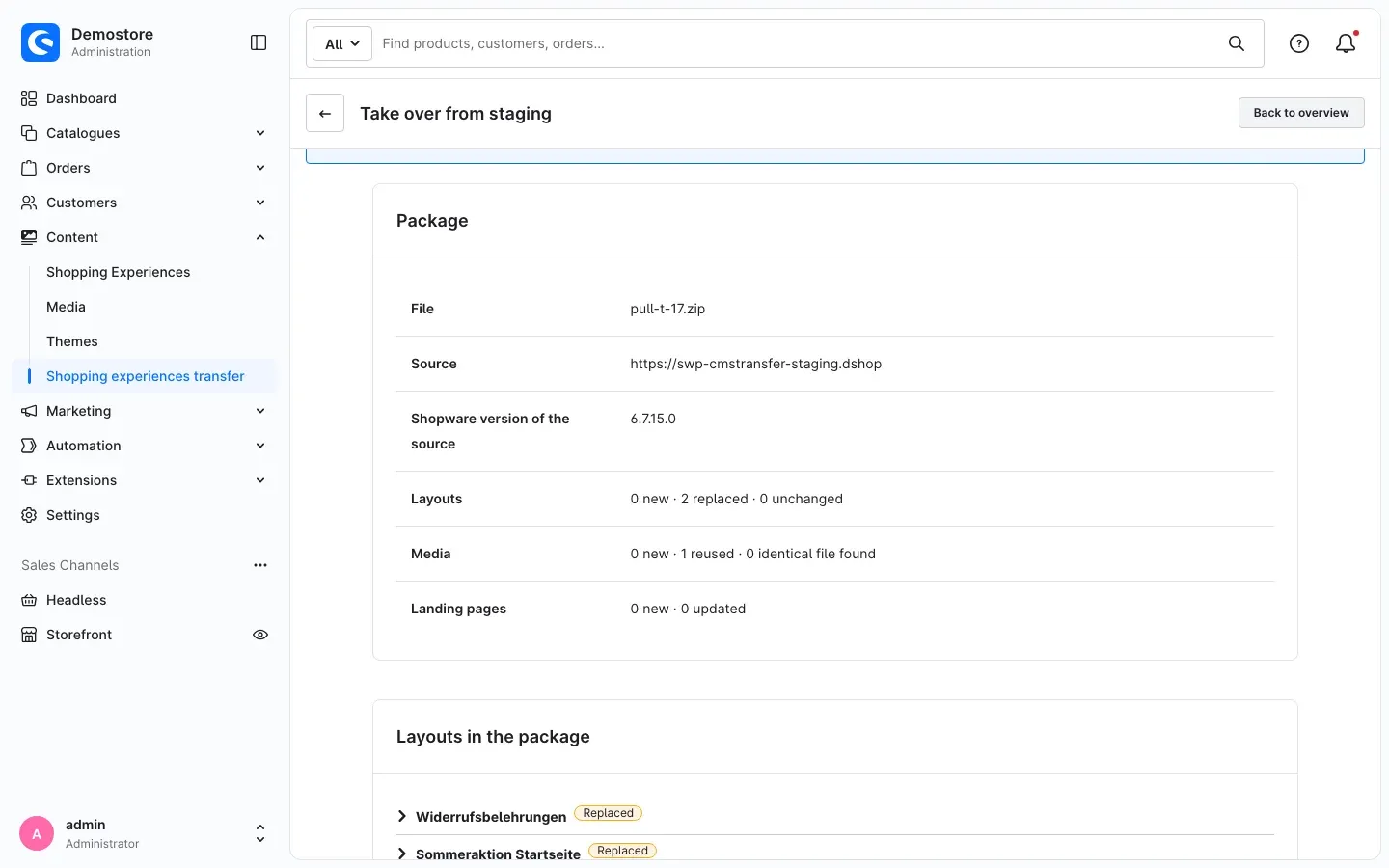Collapse the sidebar with the panel icon

[259, 42]
